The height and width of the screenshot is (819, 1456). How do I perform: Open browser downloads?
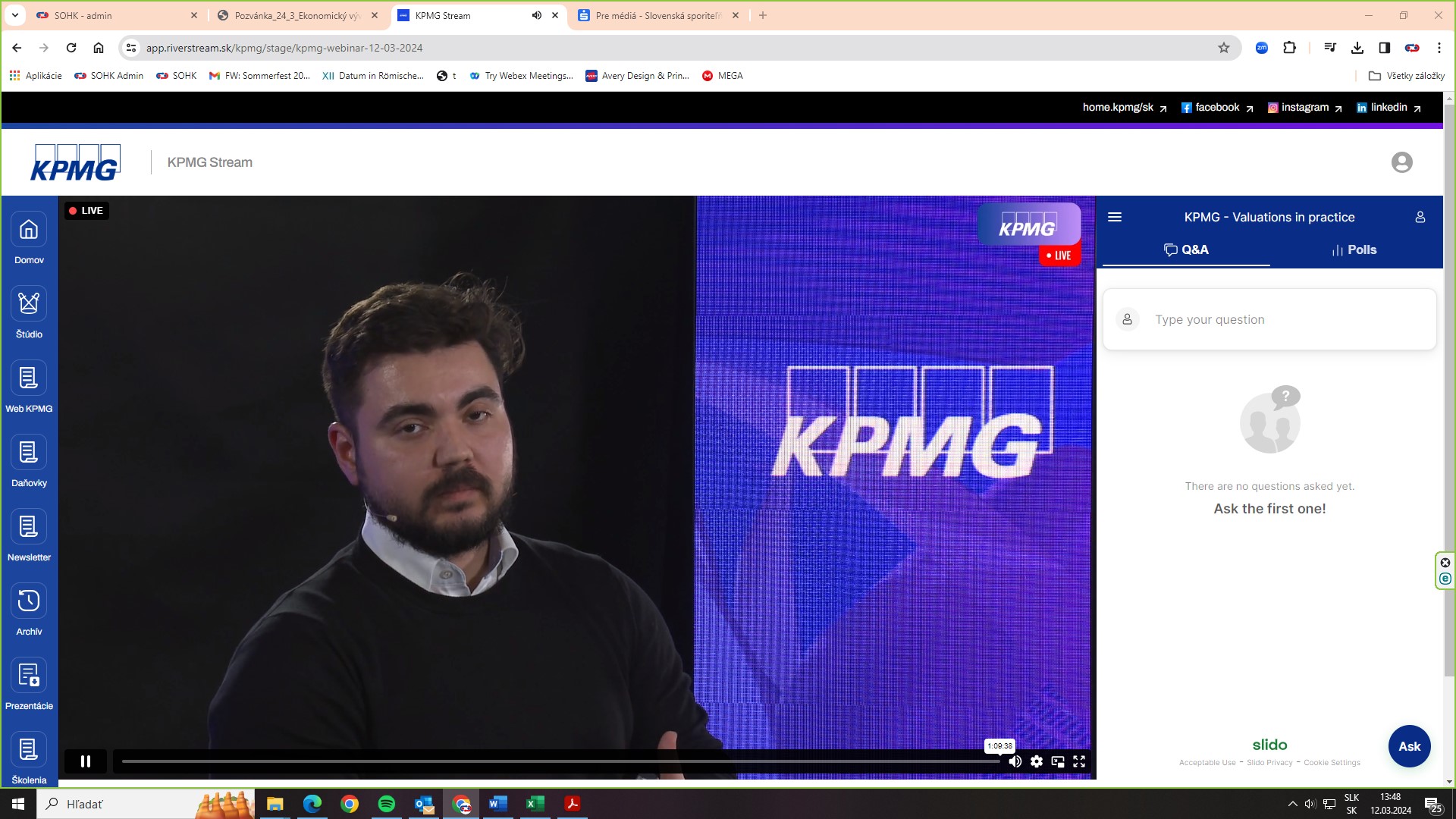point(1357,48)
